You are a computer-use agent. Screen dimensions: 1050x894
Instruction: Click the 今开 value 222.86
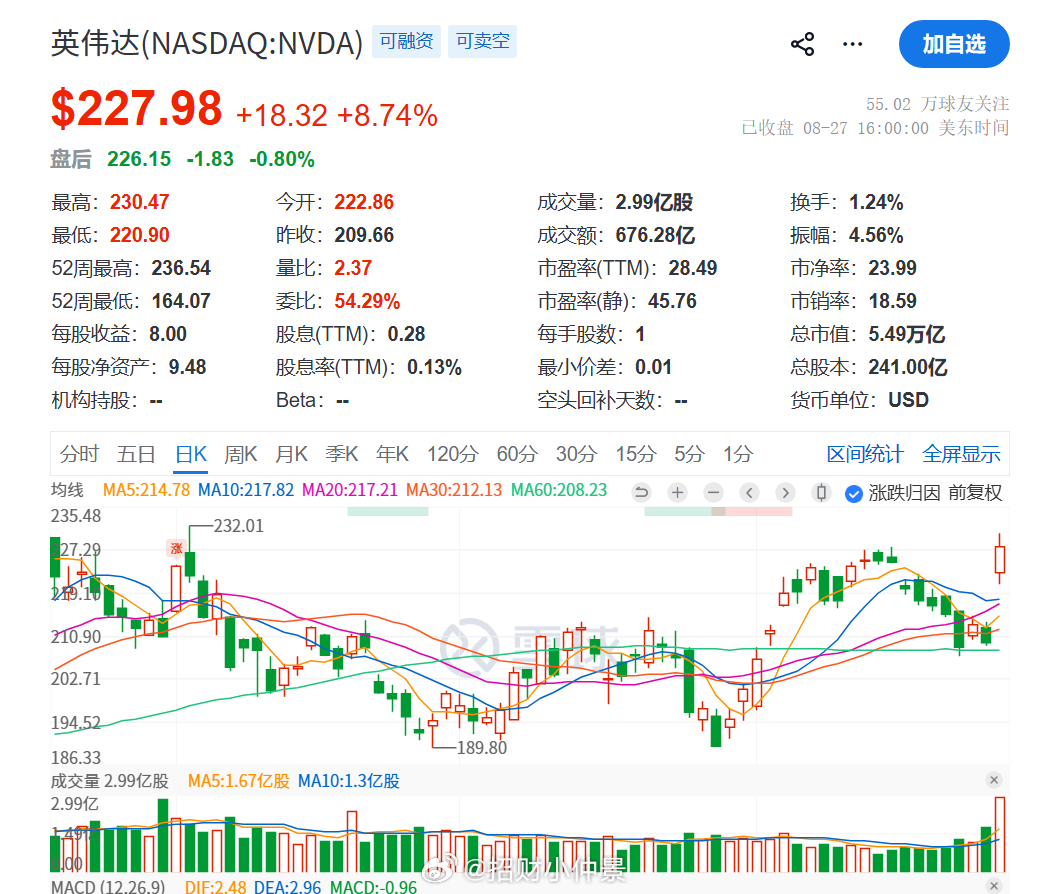pos(364,202)
